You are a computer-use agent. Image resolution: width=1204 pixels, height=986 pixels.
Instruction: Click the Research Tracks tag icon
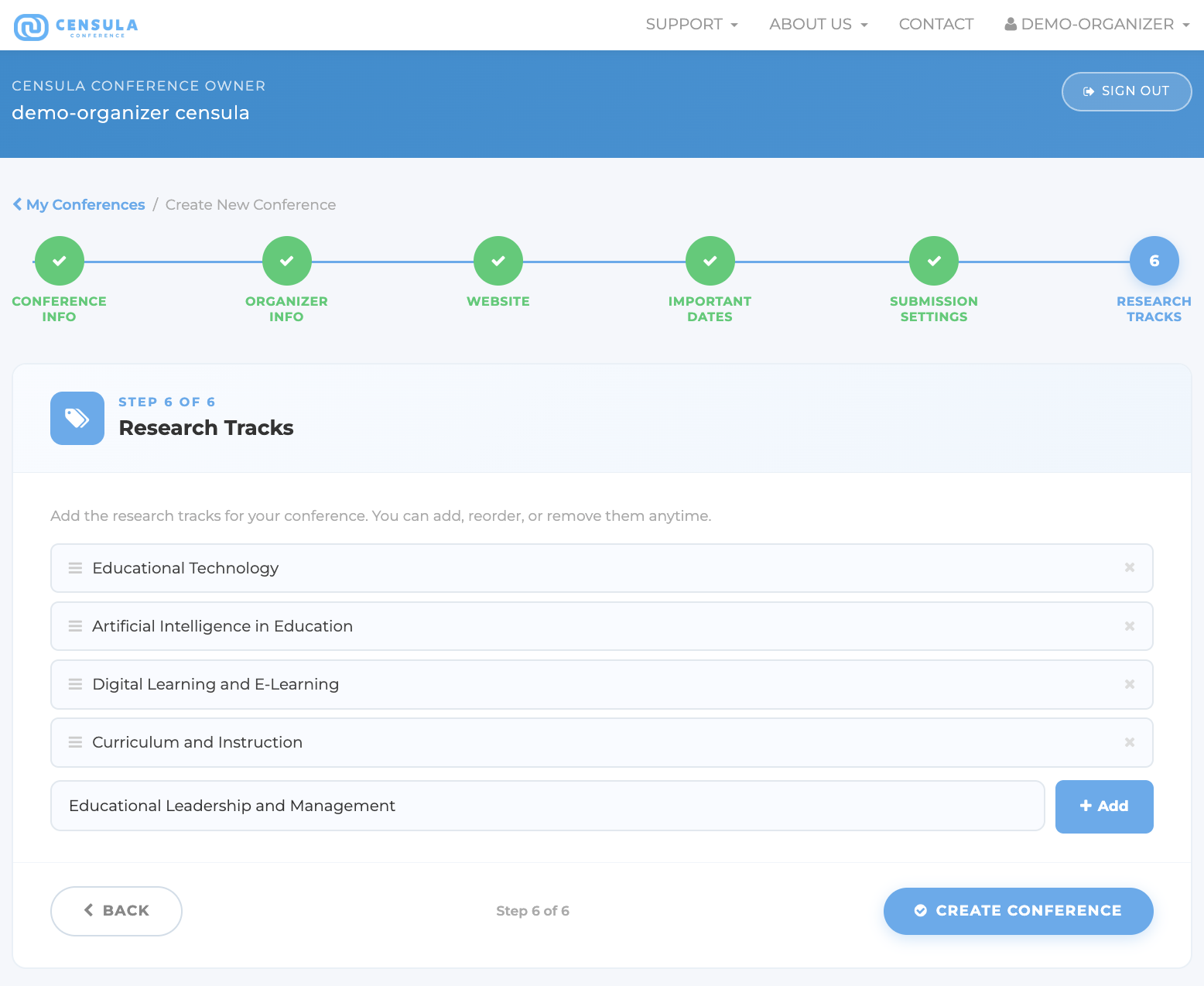point(77,418)
